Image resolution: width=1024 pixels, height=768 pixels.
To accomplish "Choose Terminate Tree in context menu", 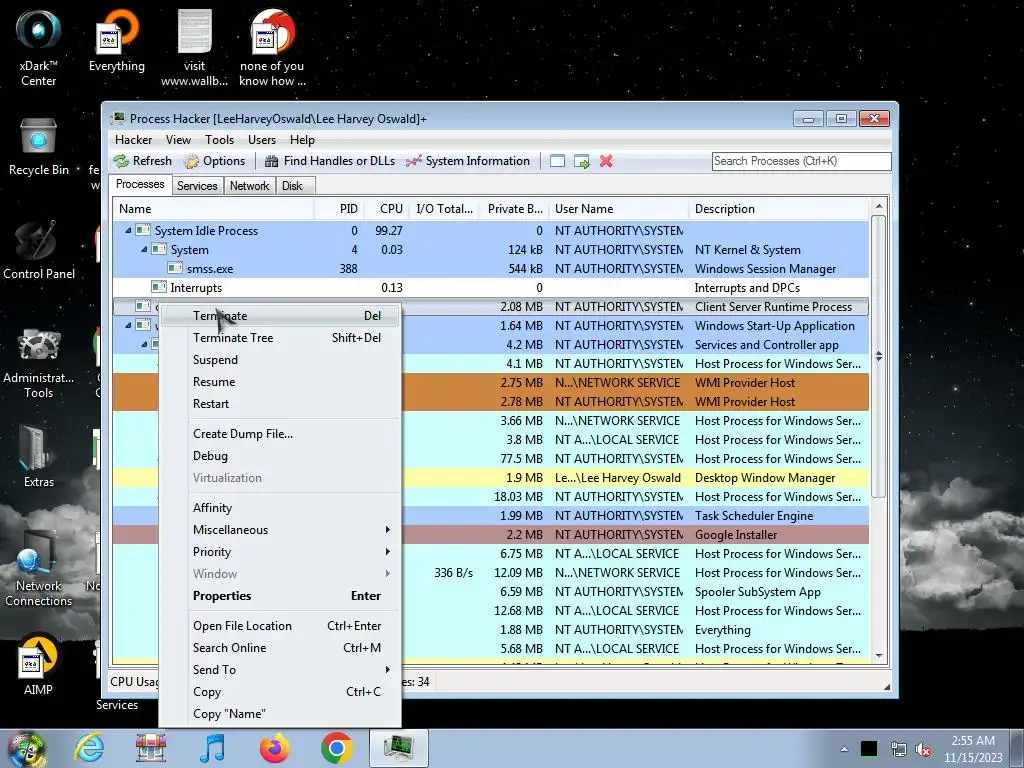I will [280, 338].
